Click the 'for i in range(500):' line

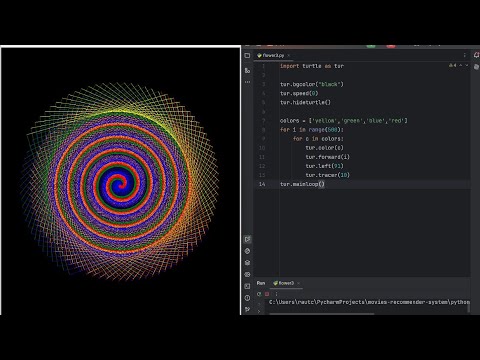tap(312, 130)
